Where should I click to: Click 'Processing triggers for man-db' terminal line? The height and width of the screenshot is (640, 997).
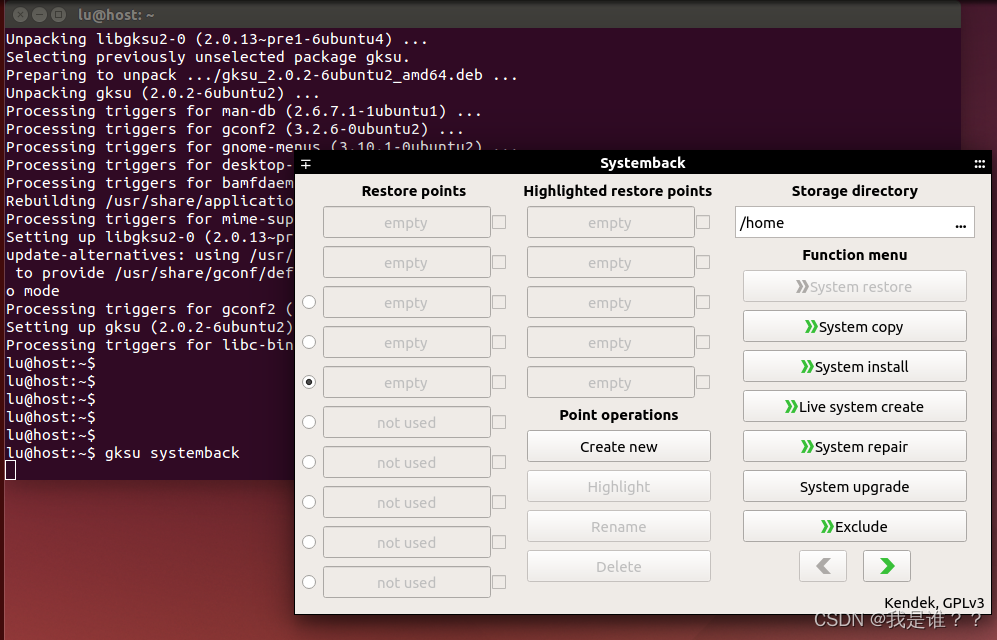click(244, 111)
